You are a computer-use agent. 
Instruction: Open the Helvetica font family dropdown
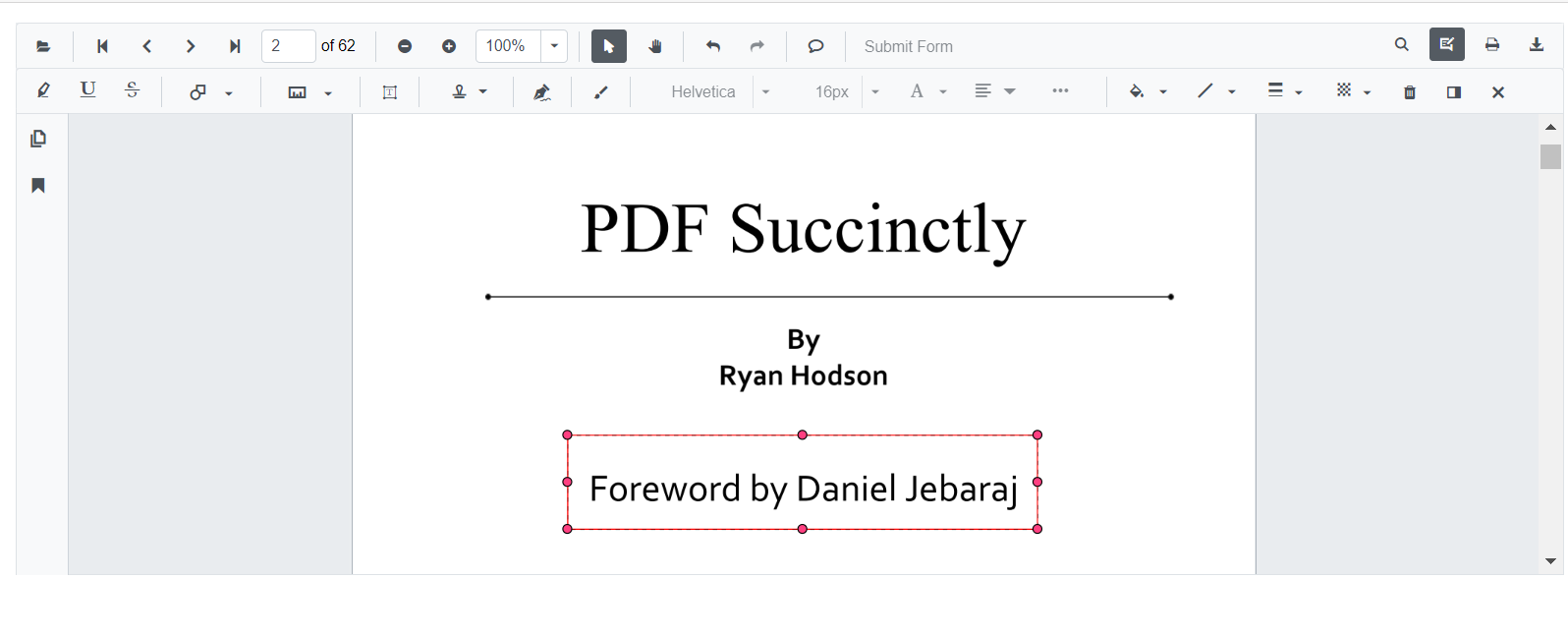click(x=765, y=92)
